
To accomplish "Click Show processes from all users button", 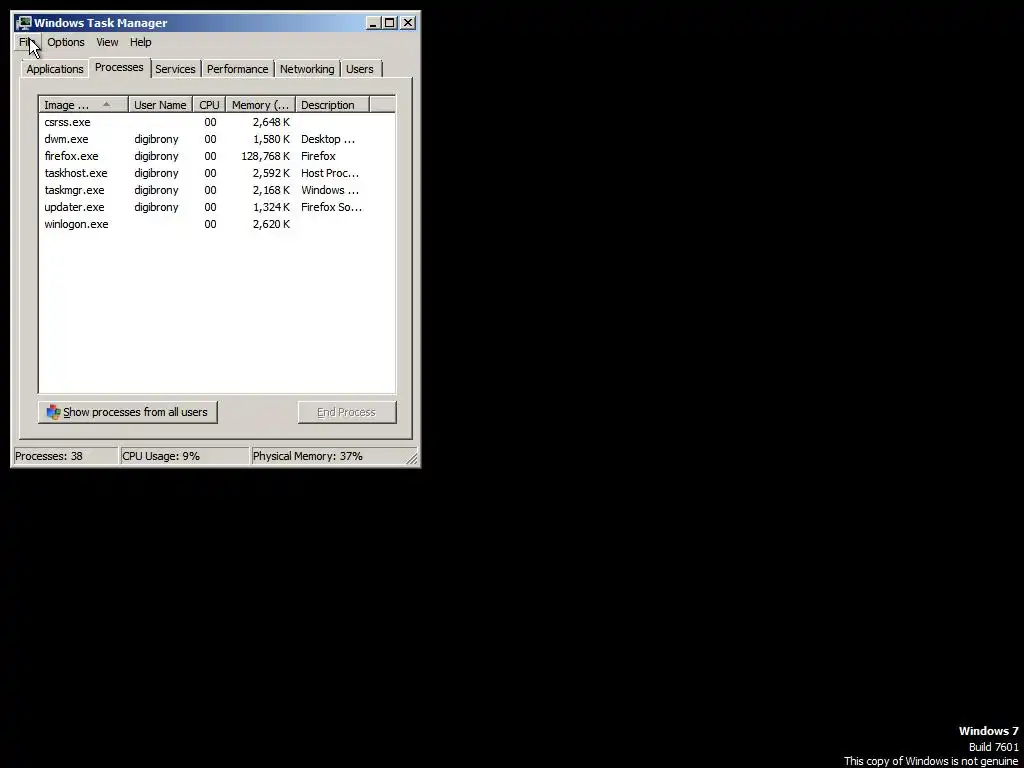I will [127, 412].
